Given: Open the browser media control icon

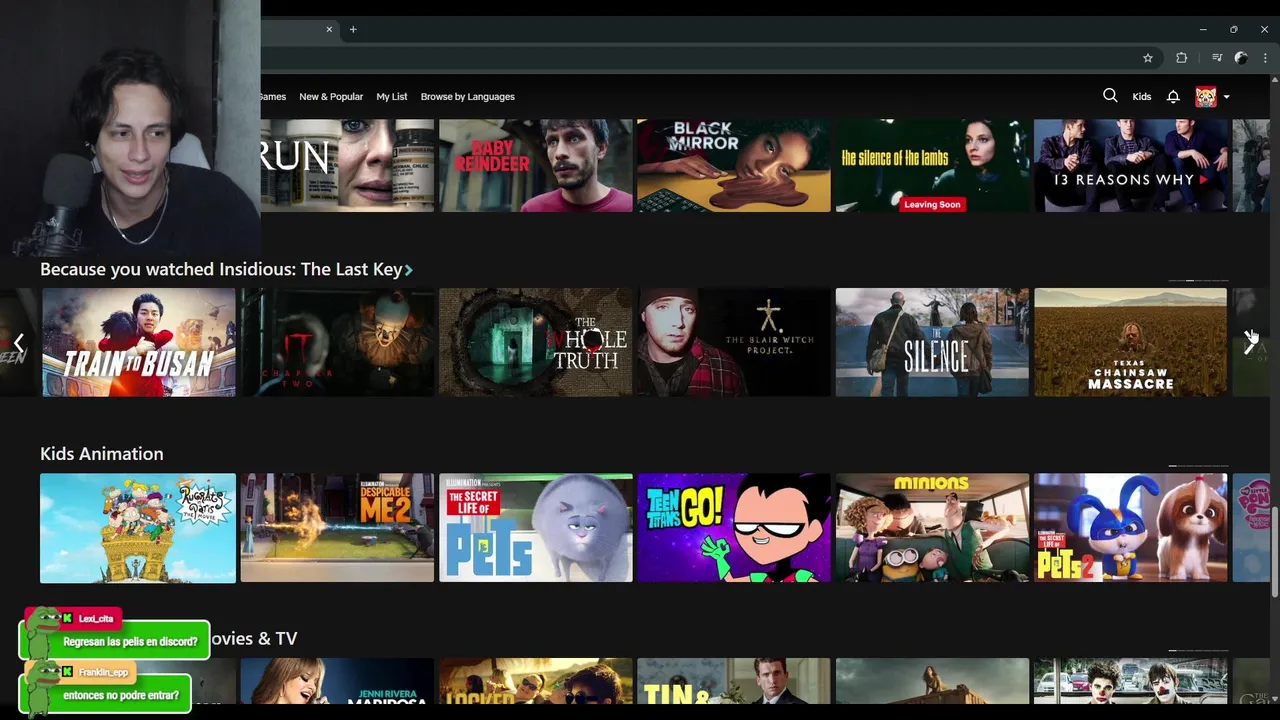Looking at the screenshot, I should tap(1217, 58).
